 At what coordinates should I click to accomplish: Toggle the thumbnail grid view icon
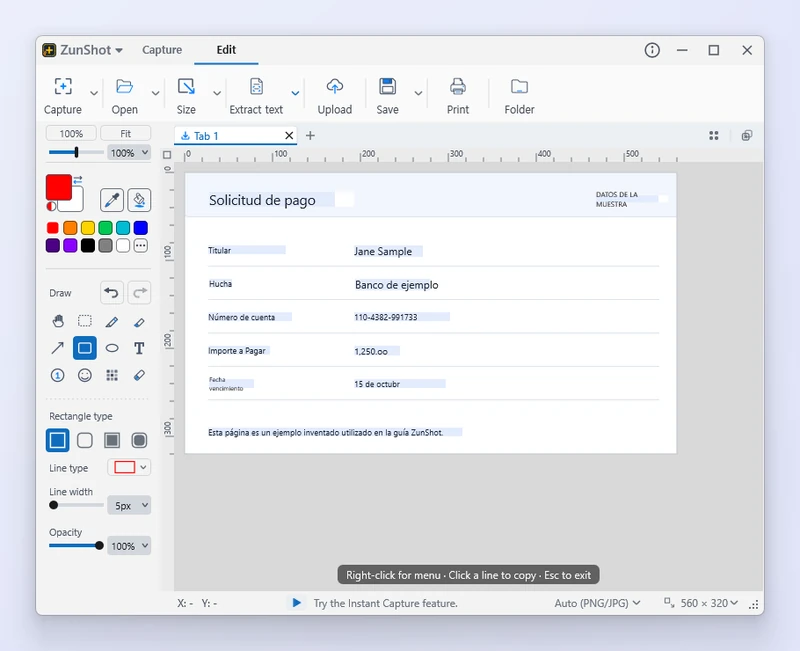[x=714, y=136]
